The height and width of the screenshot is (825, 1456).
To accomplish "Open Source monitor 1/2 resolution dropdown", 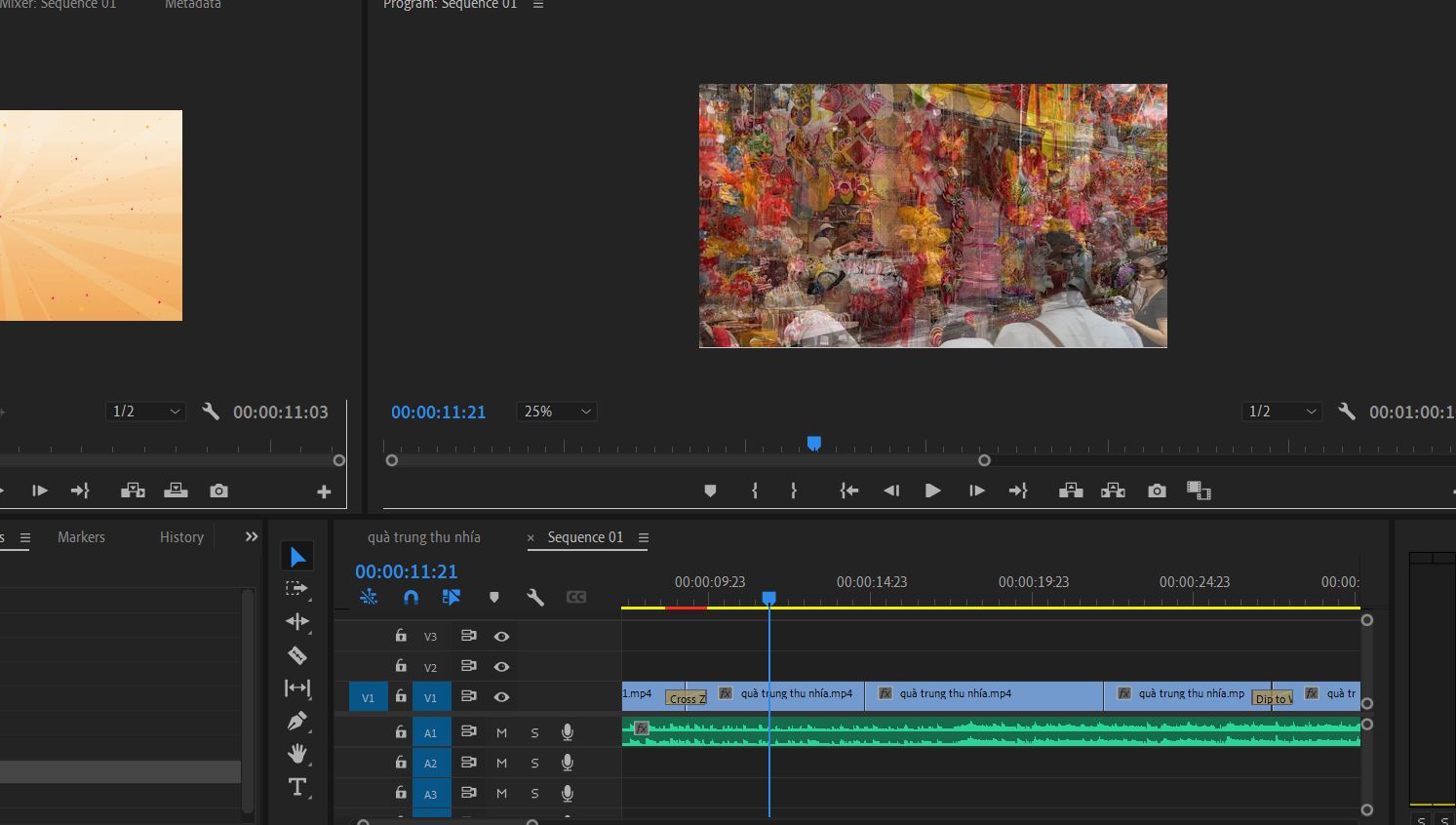I will pos(145,412).
